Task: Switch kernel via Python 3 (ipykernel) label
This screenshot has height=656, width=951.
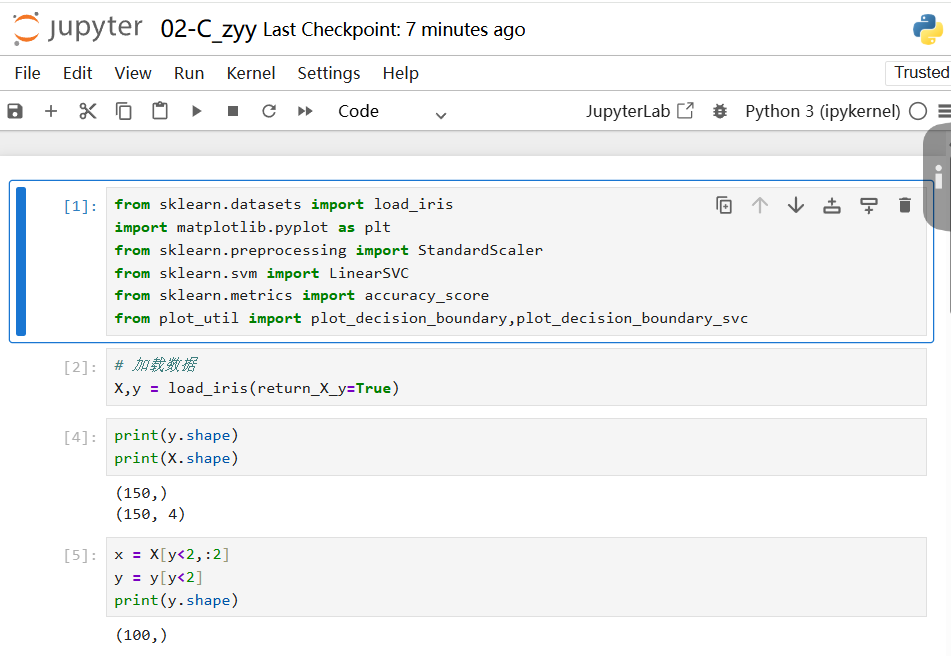Action: coord(822,111)
